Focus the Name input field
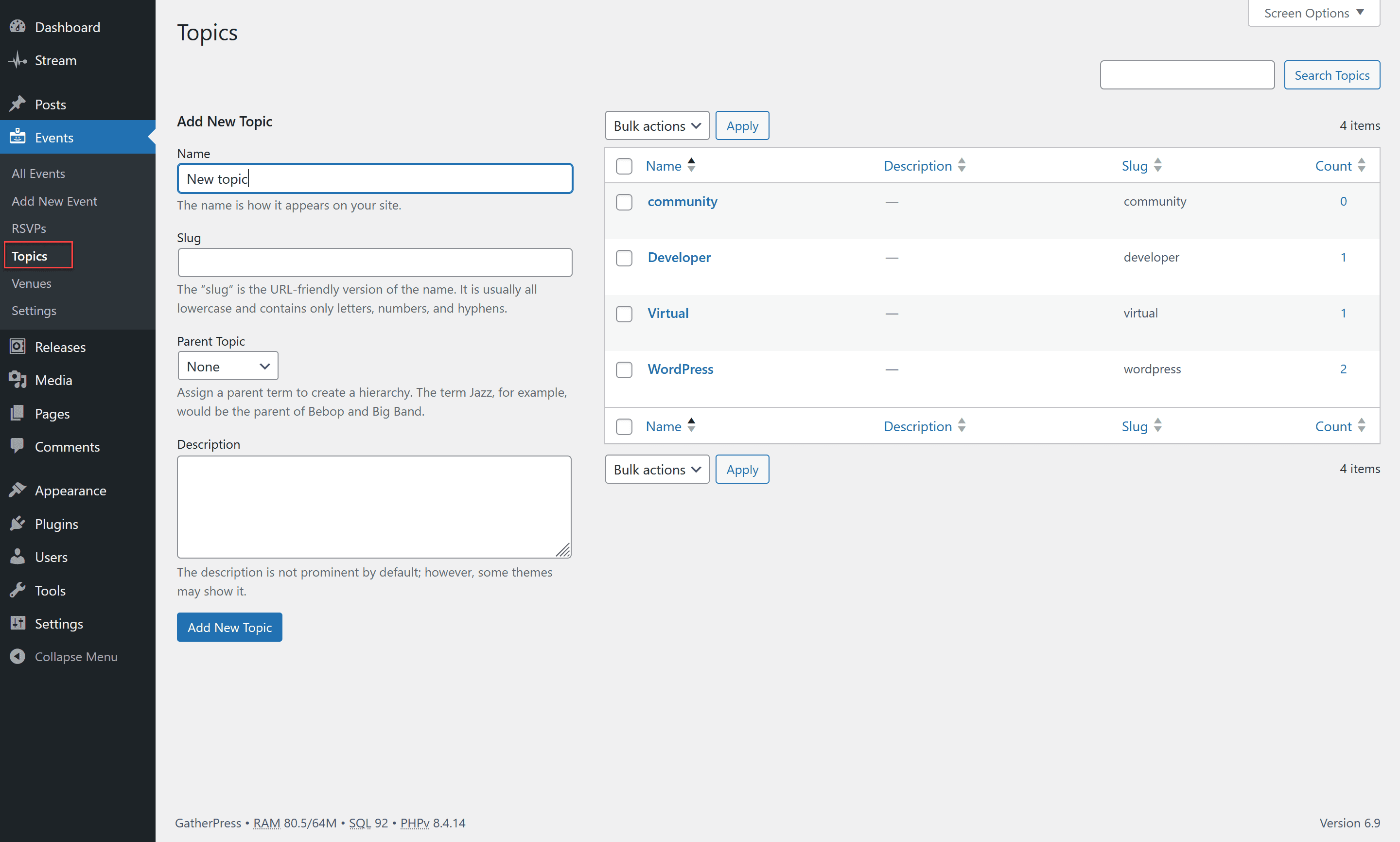This screenshot has width=1400, height=842. [375, 179]
